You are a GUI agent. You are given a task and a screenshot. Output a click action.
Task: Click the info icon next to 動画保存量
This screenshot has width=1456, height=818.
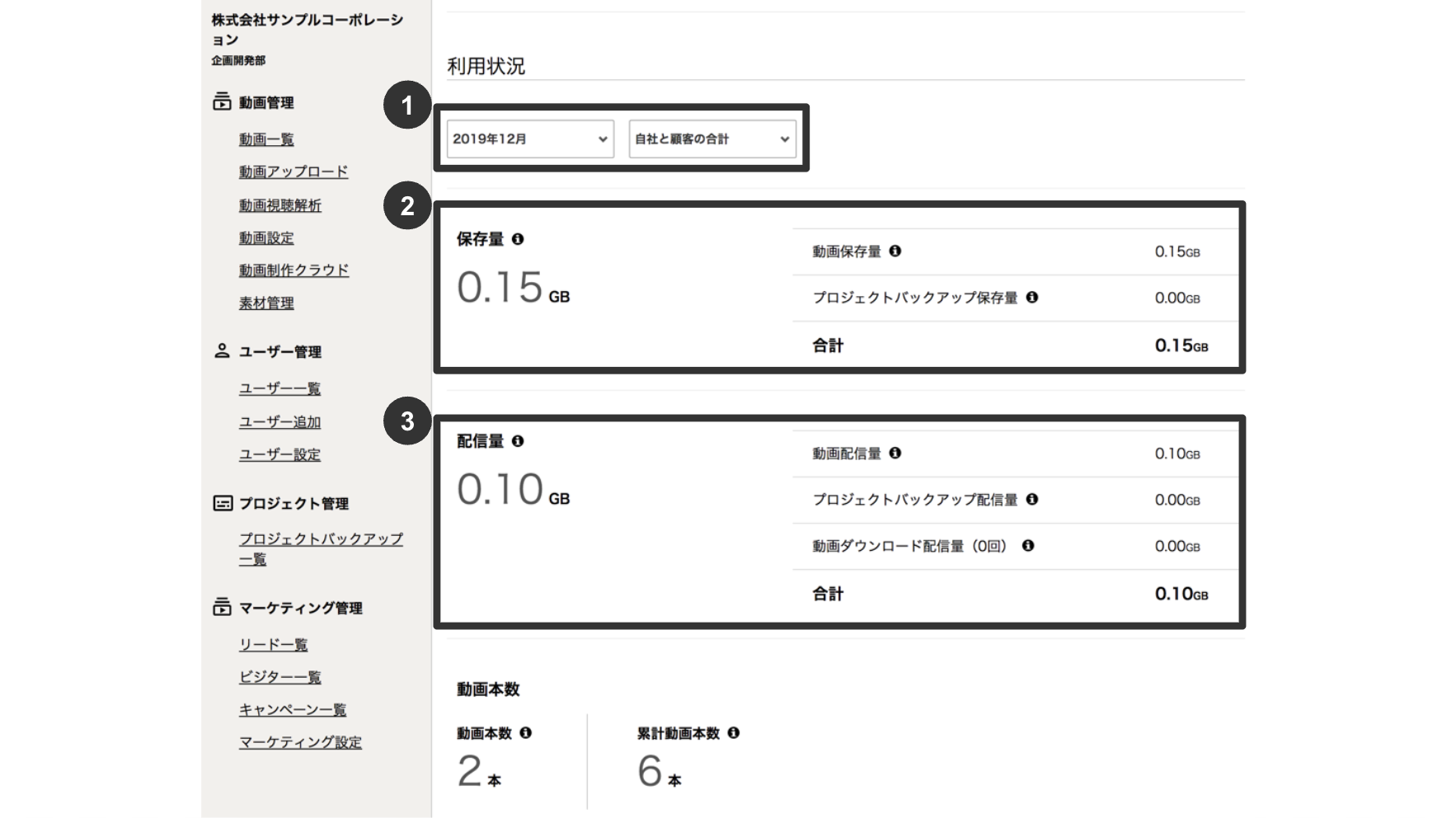coord(899,252)
